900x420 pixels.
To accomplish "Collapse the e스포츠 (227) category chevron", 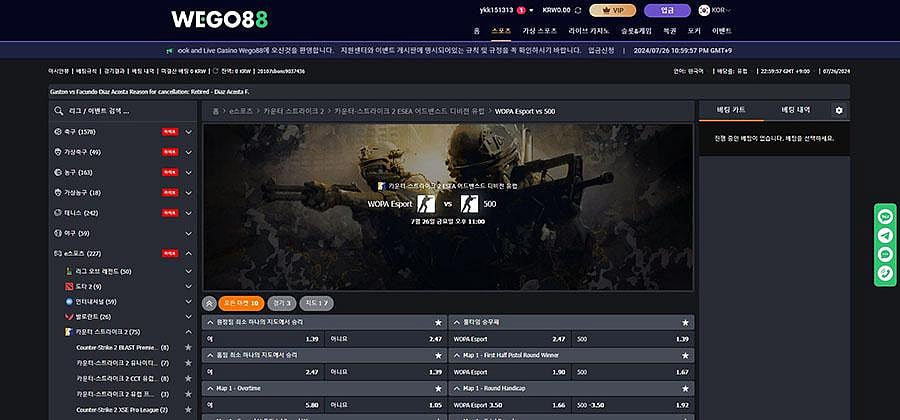I will (x=188, y=254).
